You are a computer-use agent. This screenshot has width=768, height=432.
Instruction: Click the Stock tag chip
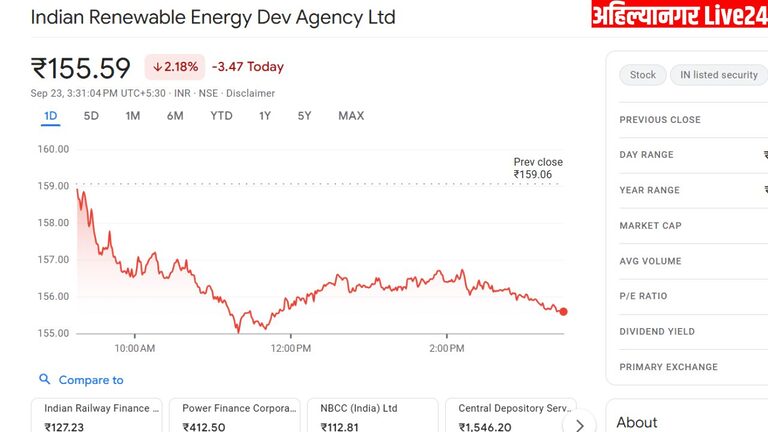[x=643, y=75]
